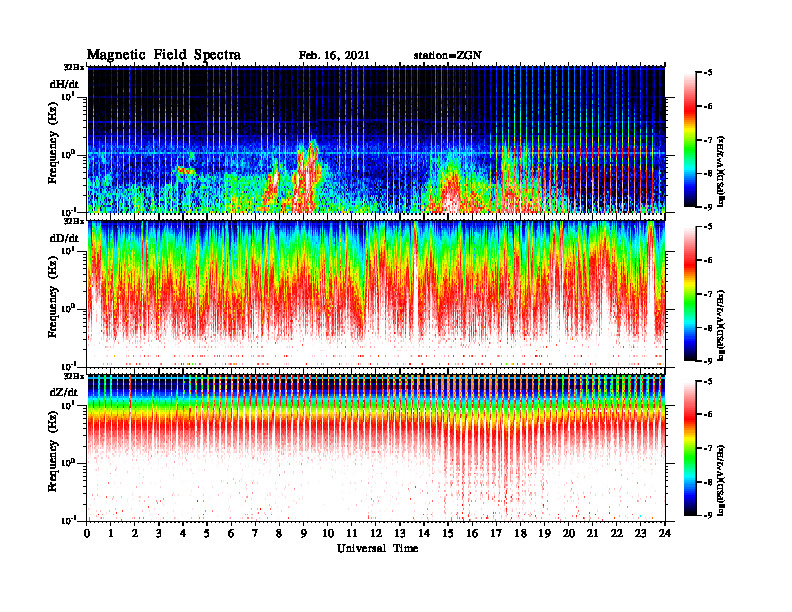Viewport: 792px width, 612px height.
Task: Click the -9 value on the dH/dt color bar
Action: 708,207
